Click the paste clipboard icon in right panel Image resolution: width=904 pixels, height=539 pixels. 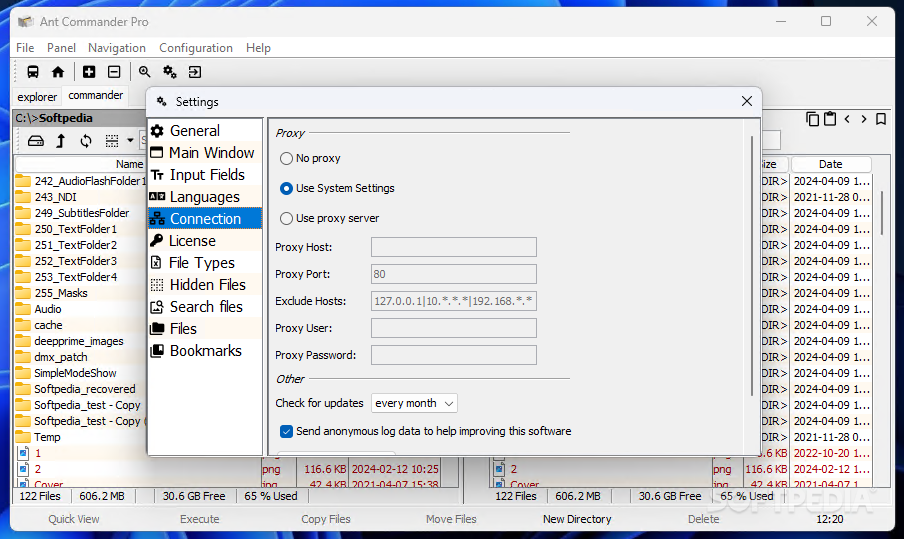click(830, 119)
